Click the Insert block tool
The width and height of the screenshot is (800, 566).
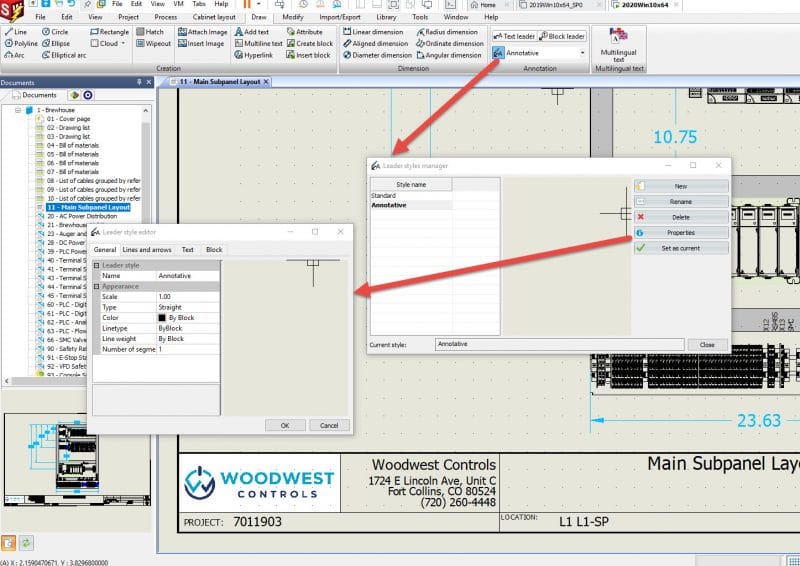pos(309,55)
